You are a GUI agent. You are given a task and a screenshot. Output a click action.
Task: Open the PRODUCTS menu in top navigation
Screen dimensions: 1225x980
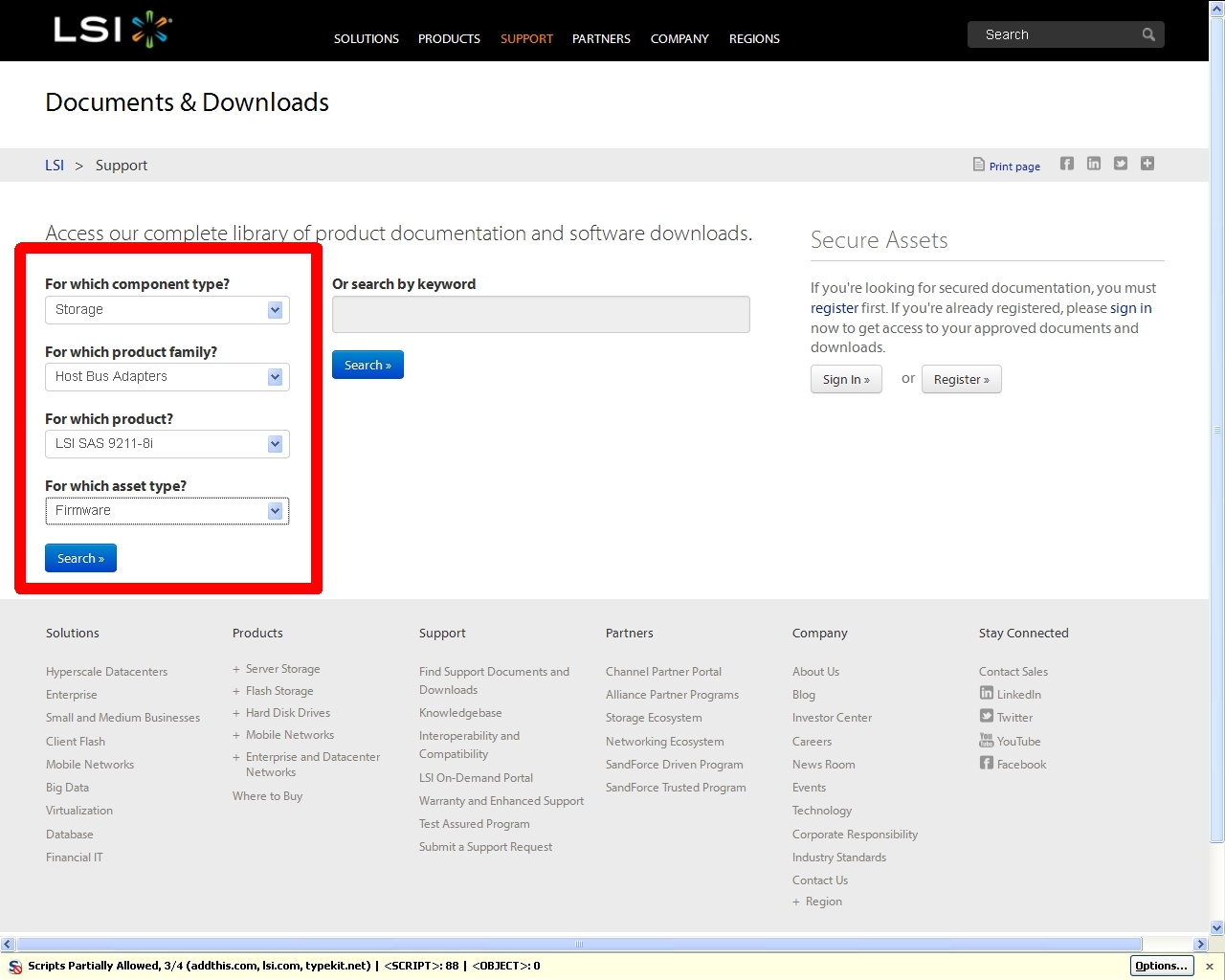pyautogui.click(x=449, y=39)
